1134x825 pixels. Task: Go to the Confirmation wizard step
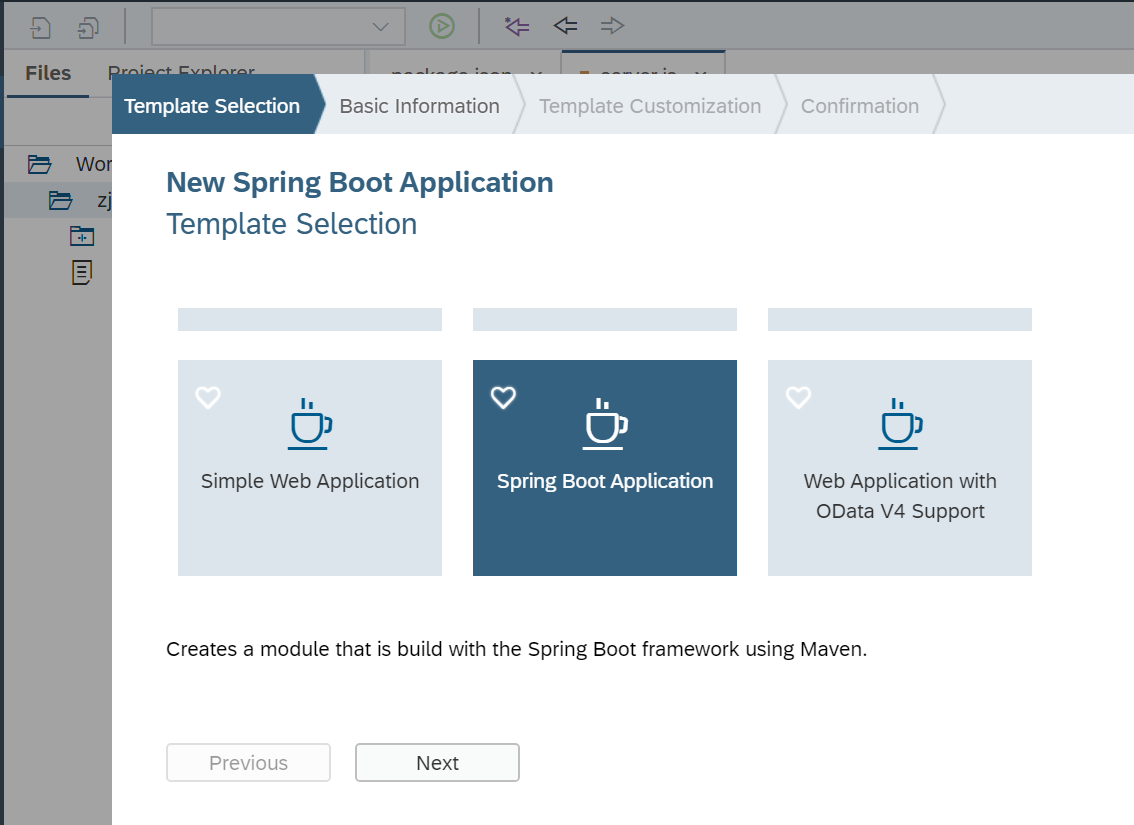tap(860, 106)
